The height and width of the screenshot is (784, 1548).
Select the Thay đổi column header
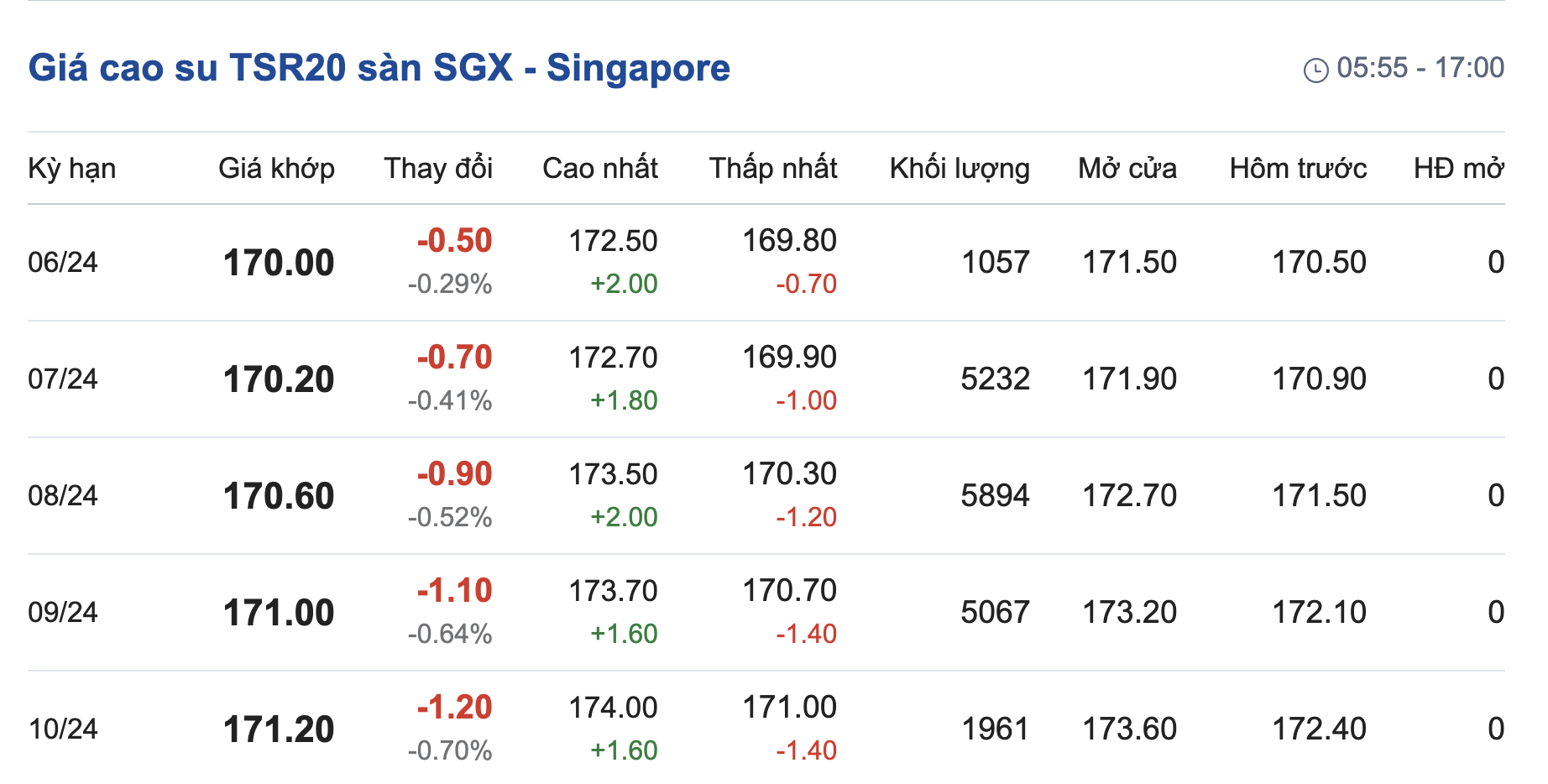[x=438, y=169]
